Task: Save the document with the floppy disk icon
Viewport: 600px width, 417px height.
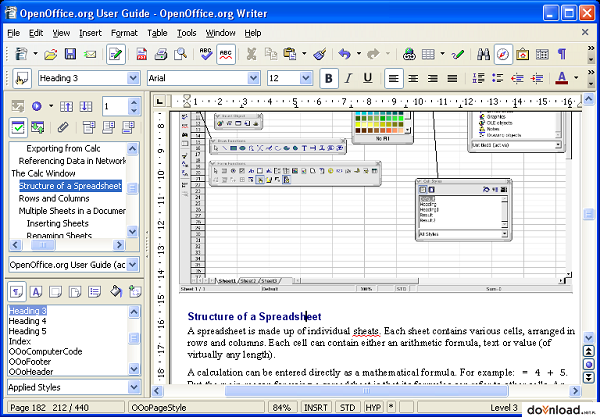Action: [70, 54]
